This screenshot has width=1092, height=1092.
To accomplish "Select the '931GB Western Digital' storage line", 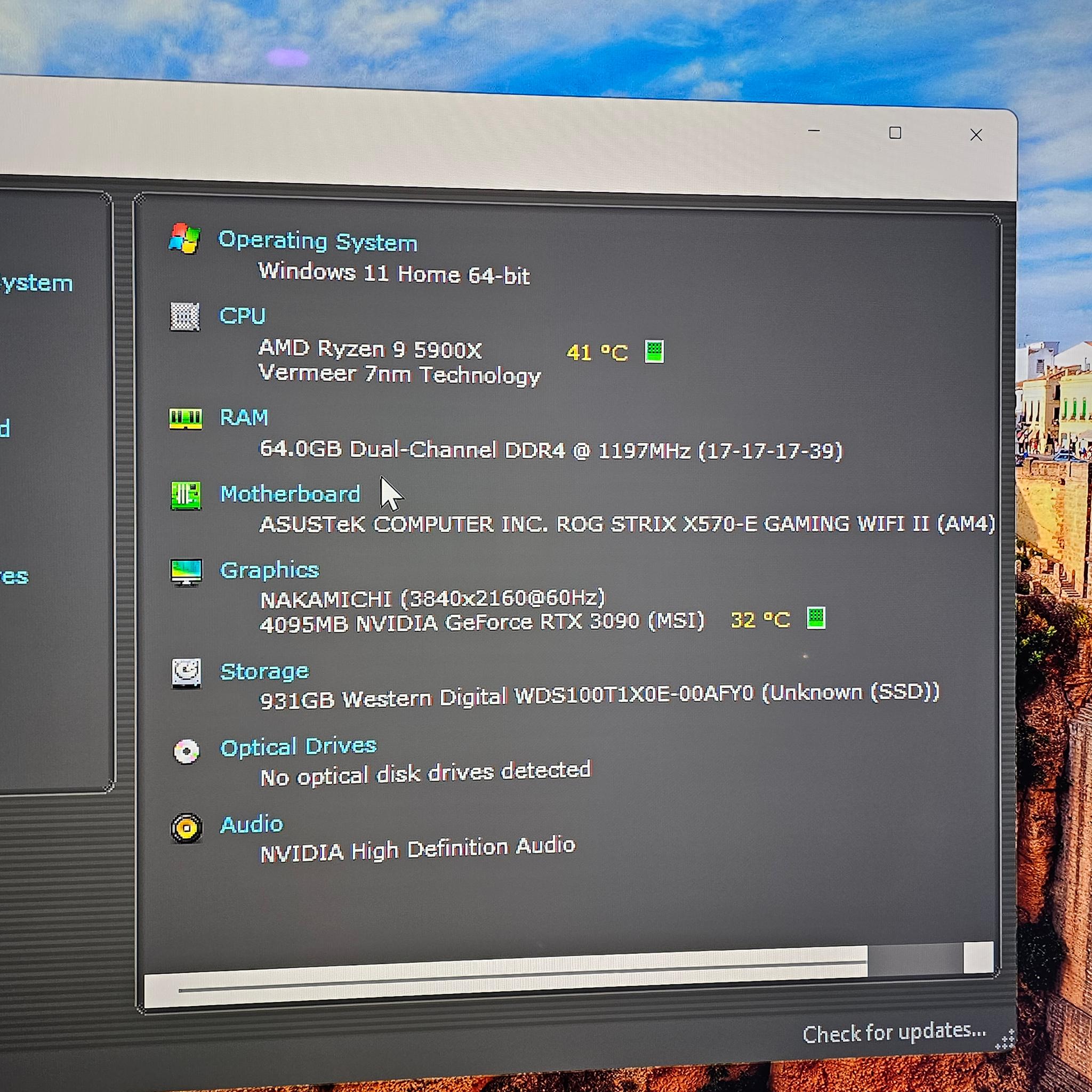I will point(600,696).
